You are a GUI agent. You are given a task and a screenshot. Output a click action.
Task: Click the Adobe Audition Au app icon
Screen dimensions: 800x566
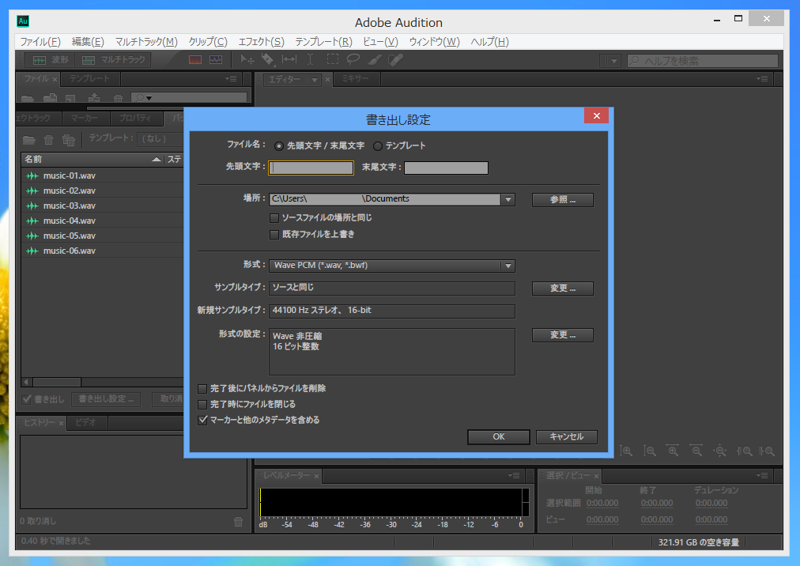coord(23,21)
